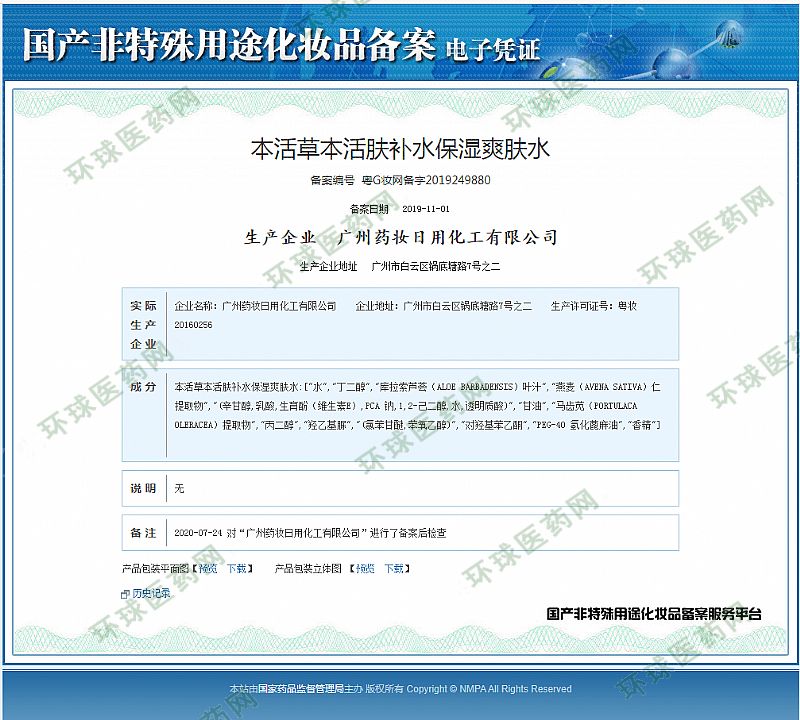Click the 备注 row label
The image size is (800, 720).
point(143,533)
